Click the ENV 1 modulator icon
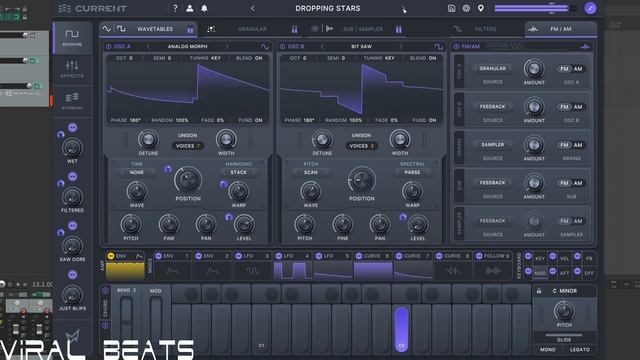 pyautogui.click(x=158, y=256)
